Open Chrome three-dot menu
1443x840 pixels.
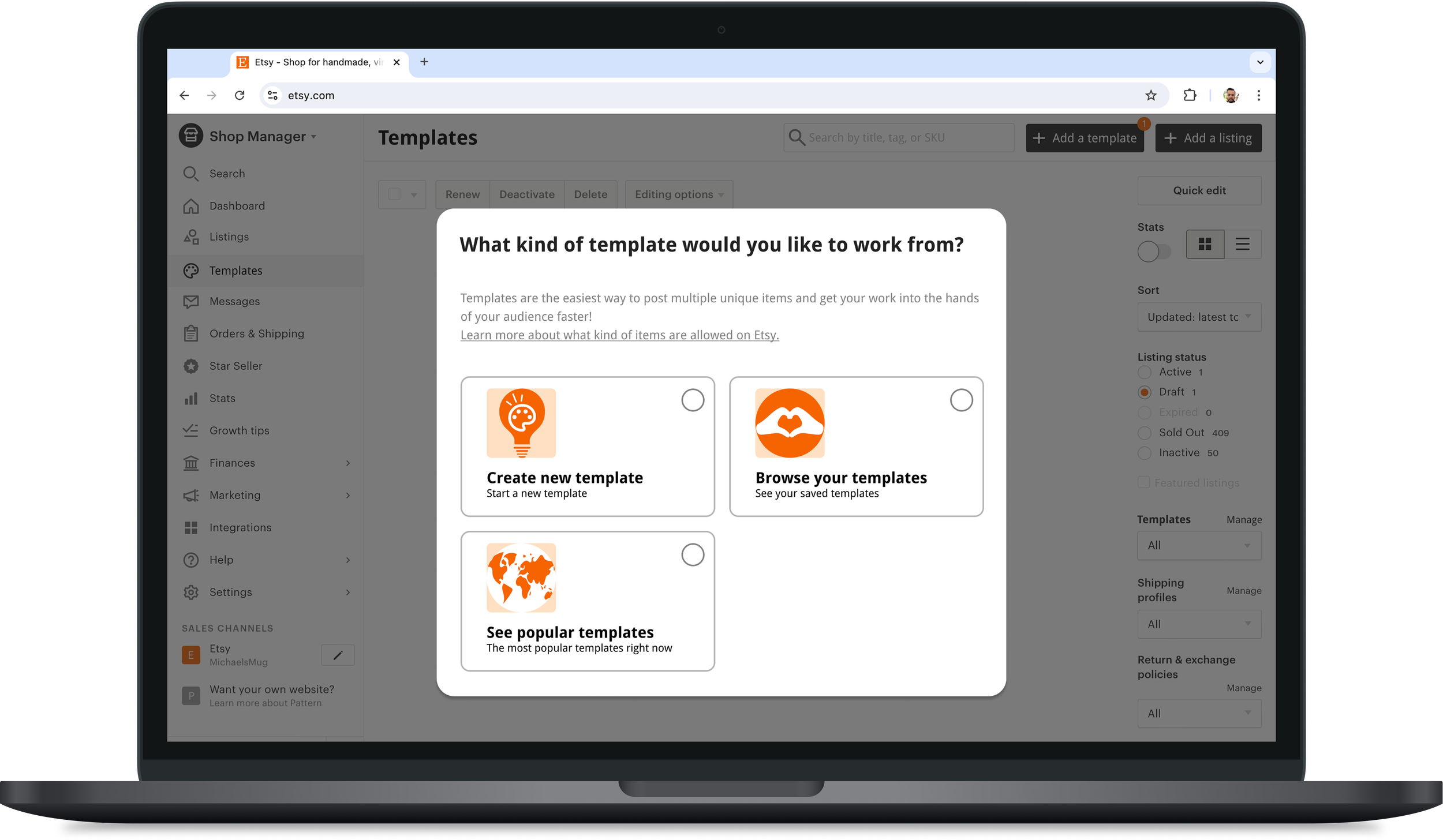click(1258, 95)
